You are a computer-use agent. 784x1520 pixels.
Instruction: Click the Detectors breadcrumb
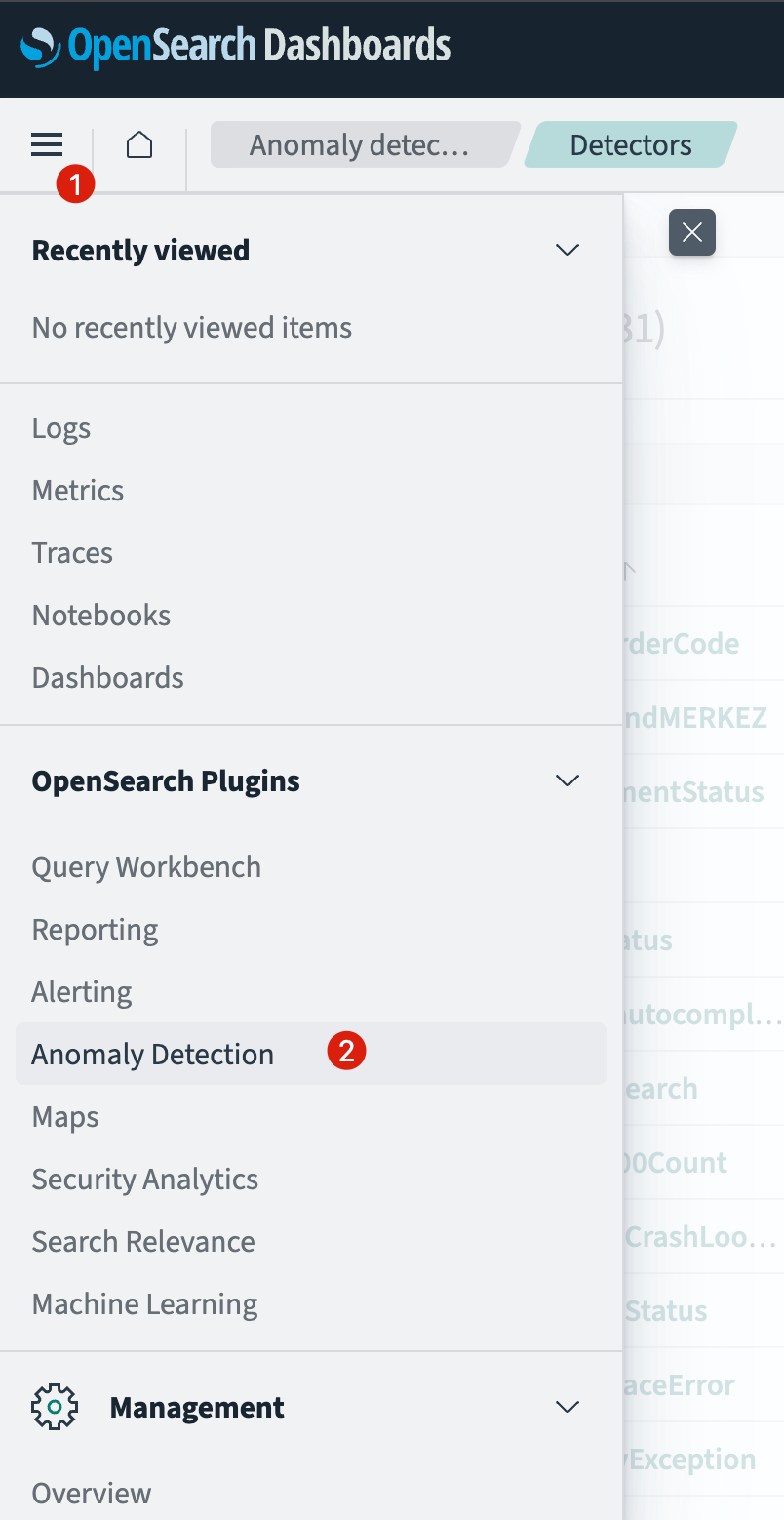pos(631,145)
